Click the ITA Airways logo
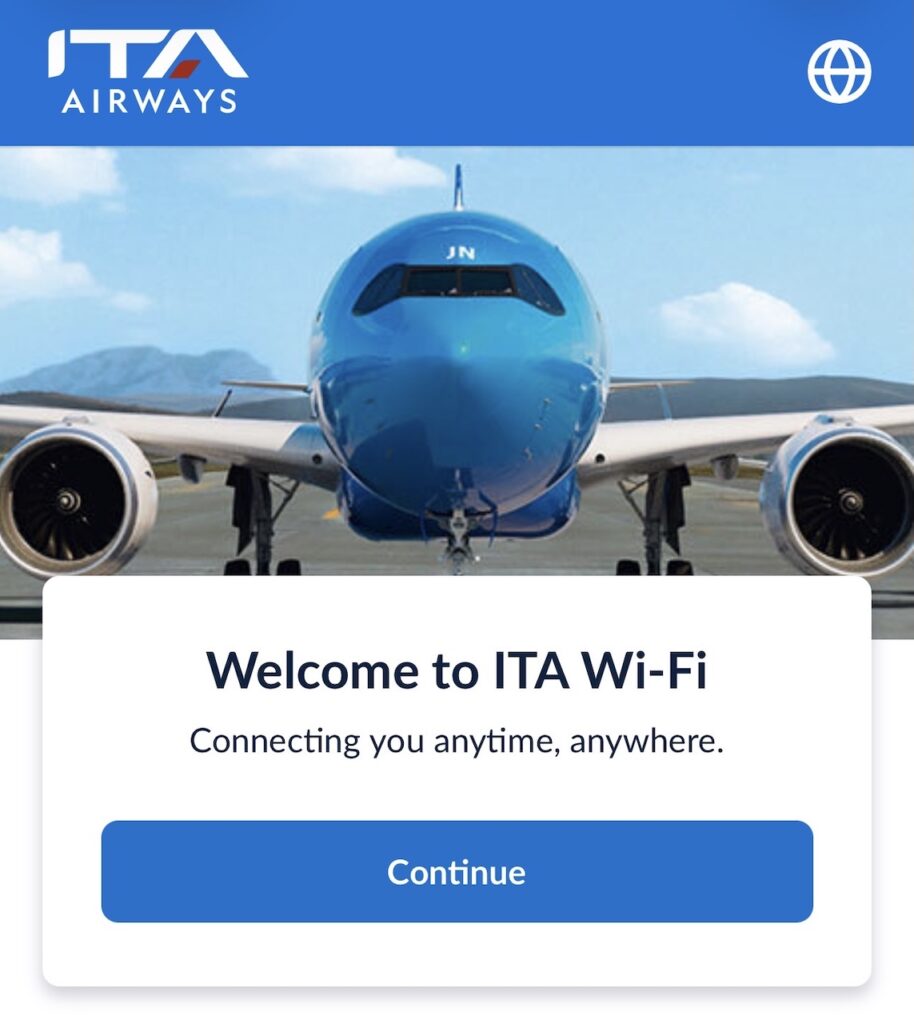914x1024 pixels. click(x=148, y=72)
